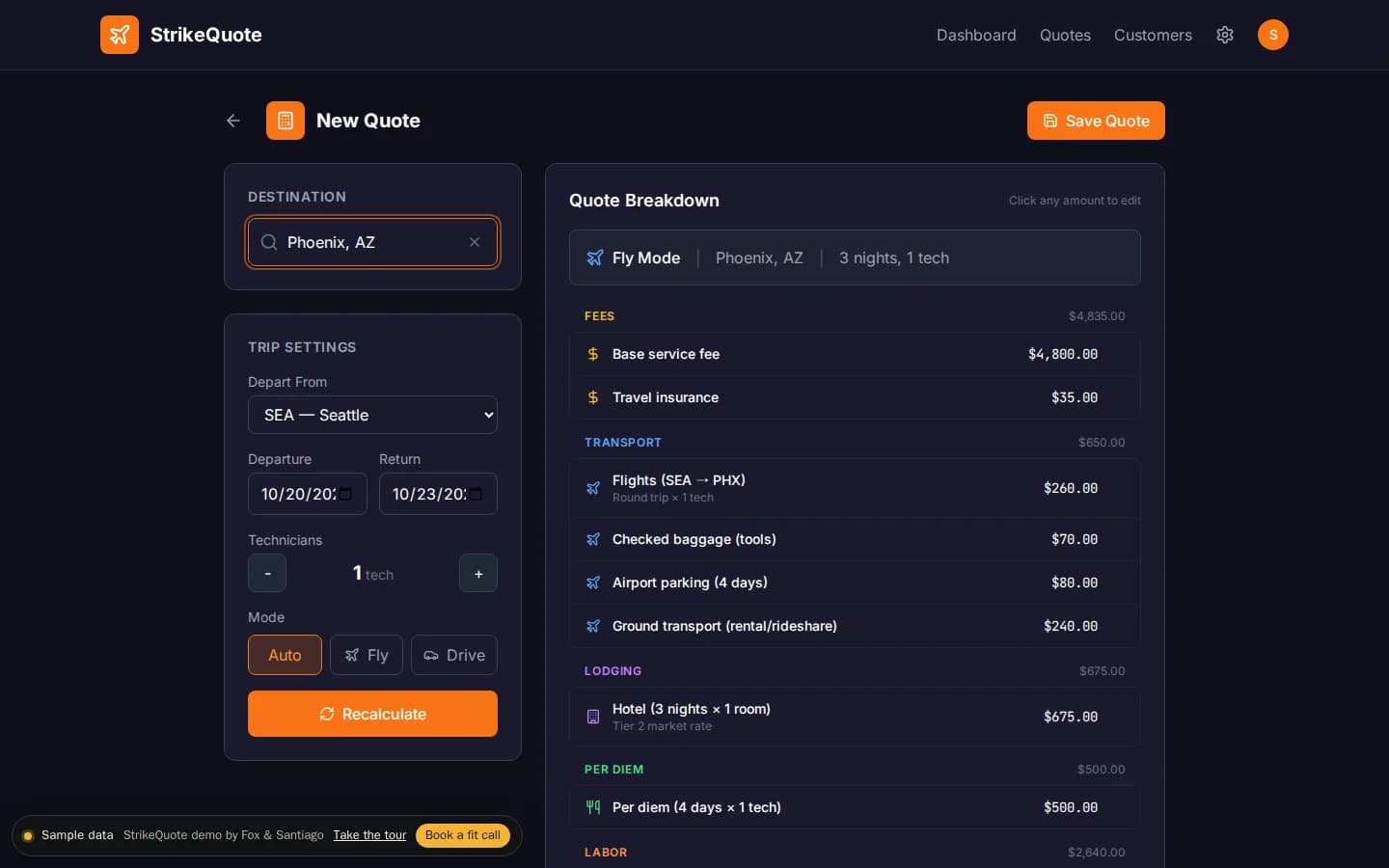Viewport: 1389px width, 868px height.
Task: Follow the Take the tour link
Action: pos(369,835)
